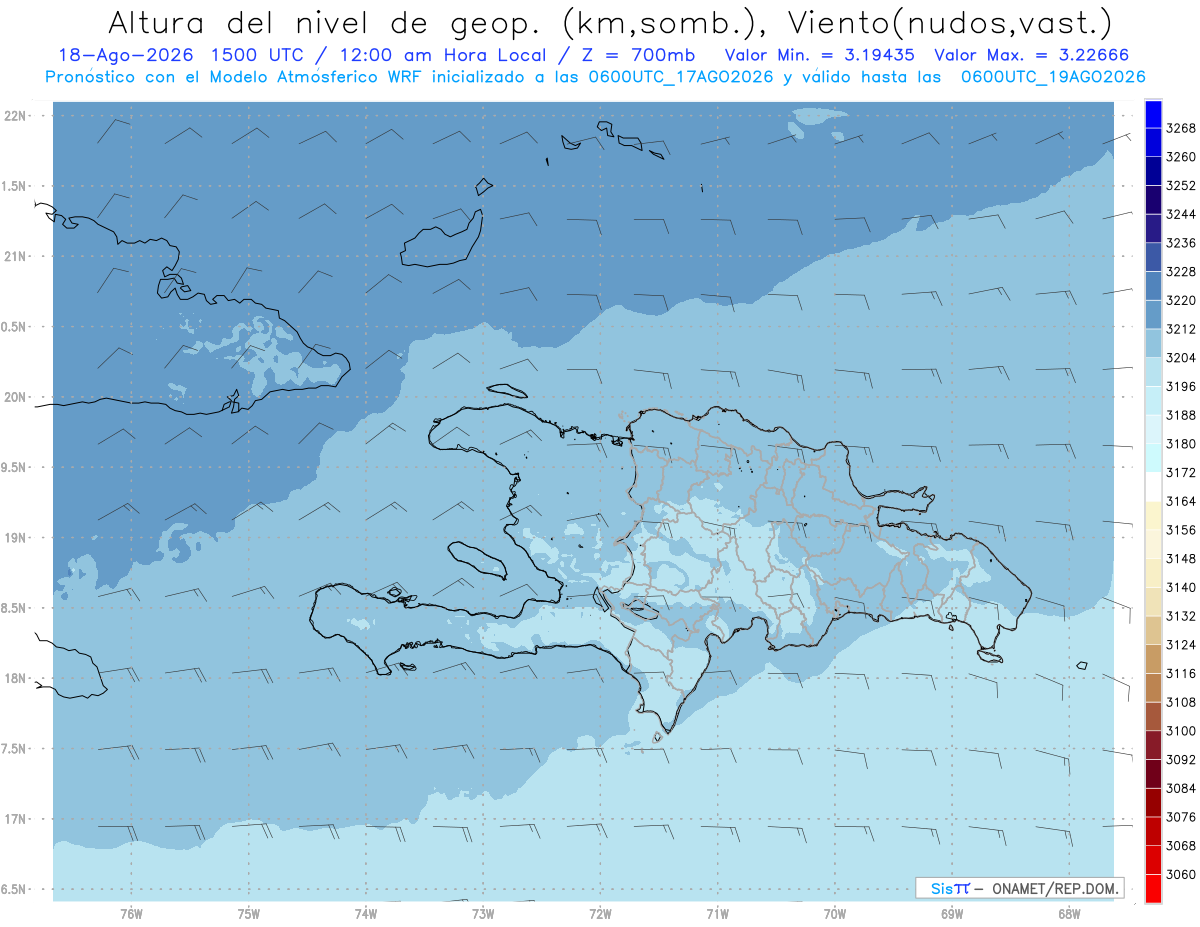Click the '72W' longitude label
Screen dimensions: 1200x927
[x=601, y=914]
